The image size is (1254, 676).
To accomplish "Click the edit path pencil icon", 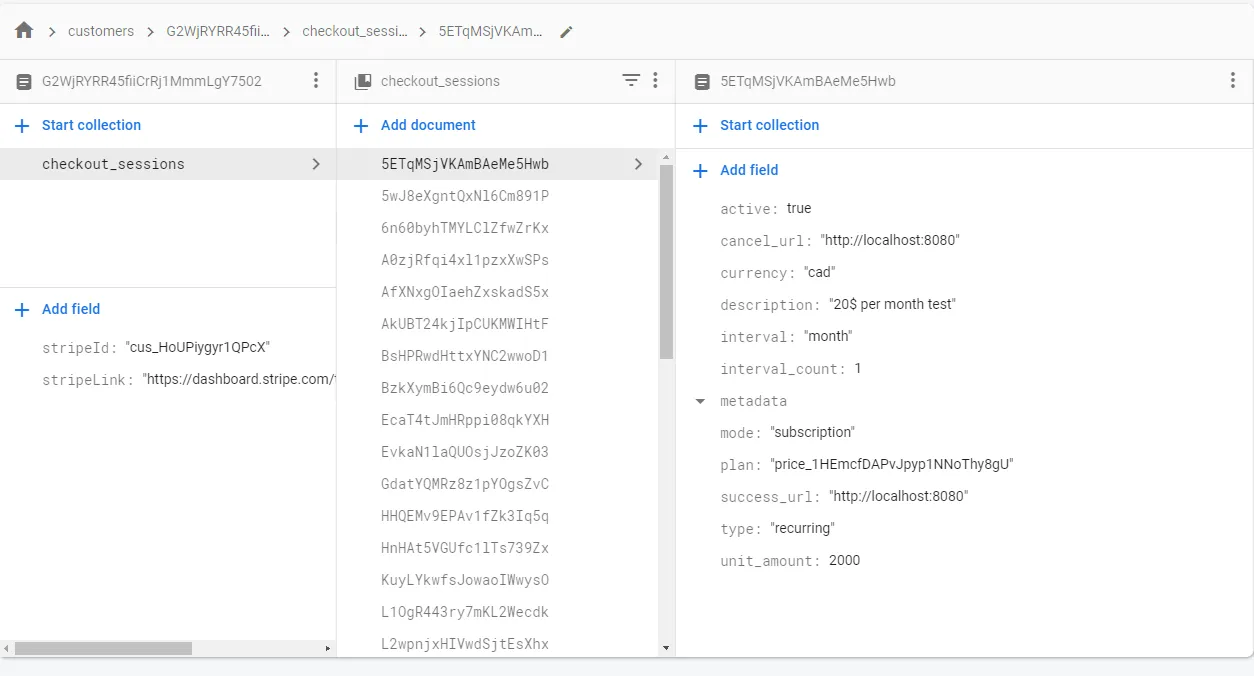I will (x=566, y=32).
